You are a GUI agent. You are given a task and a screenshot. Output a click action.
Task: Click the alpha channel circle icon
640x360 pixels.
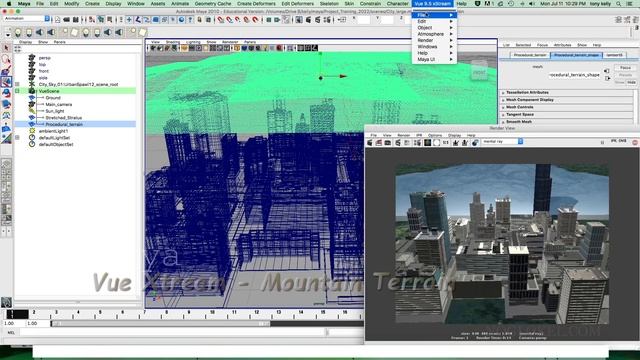pyautogui.click(x=436, y=142)
